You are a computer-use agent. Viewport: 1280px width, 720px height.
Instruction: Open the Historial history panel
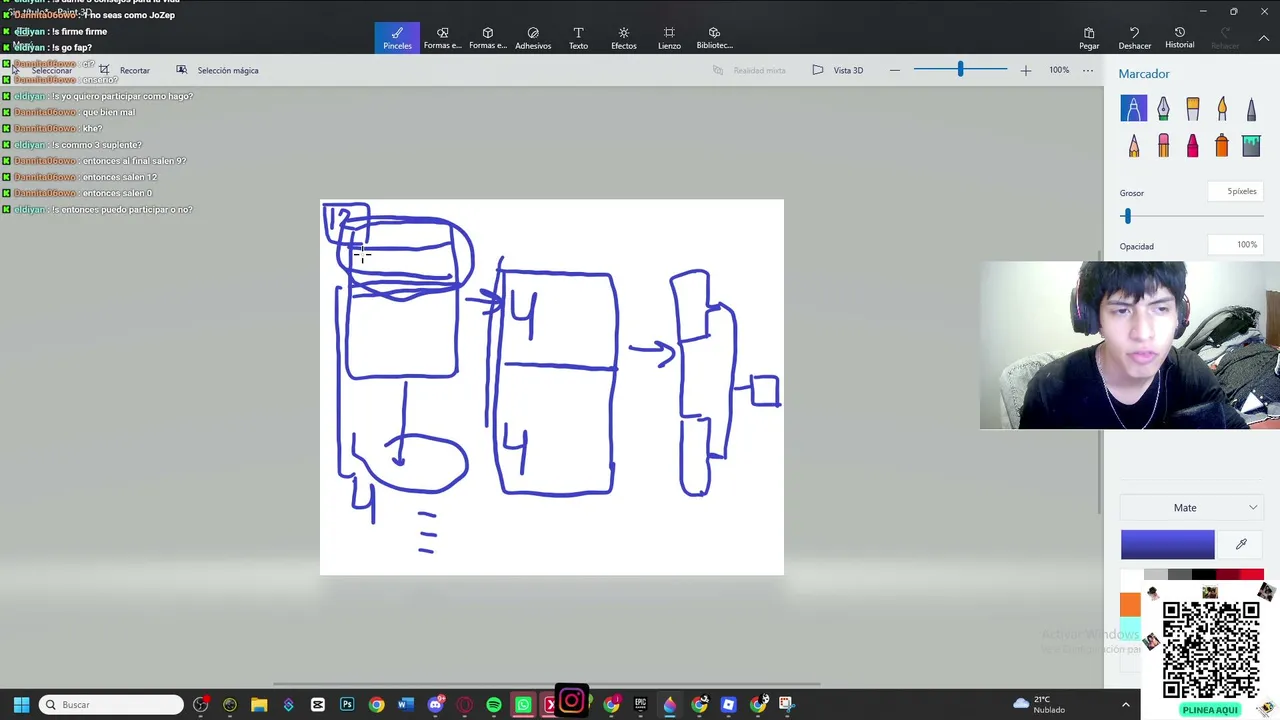pos(1179,38)
